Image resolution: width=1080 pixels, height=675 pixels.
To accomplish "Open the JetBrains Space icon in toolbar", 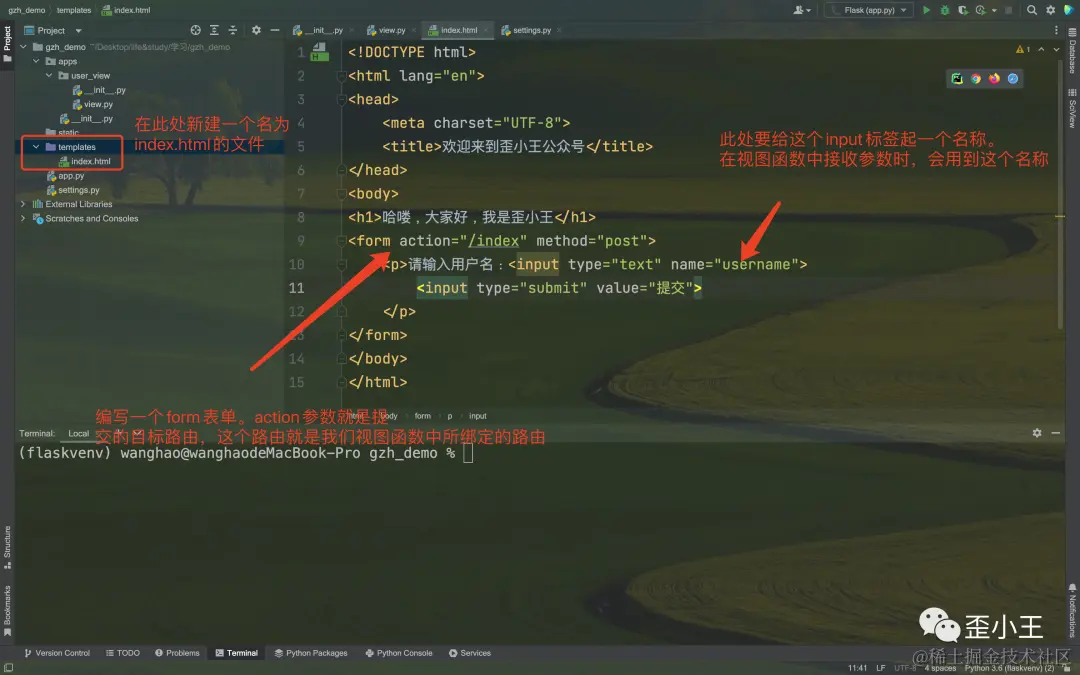I will (x=1068, y=10).
